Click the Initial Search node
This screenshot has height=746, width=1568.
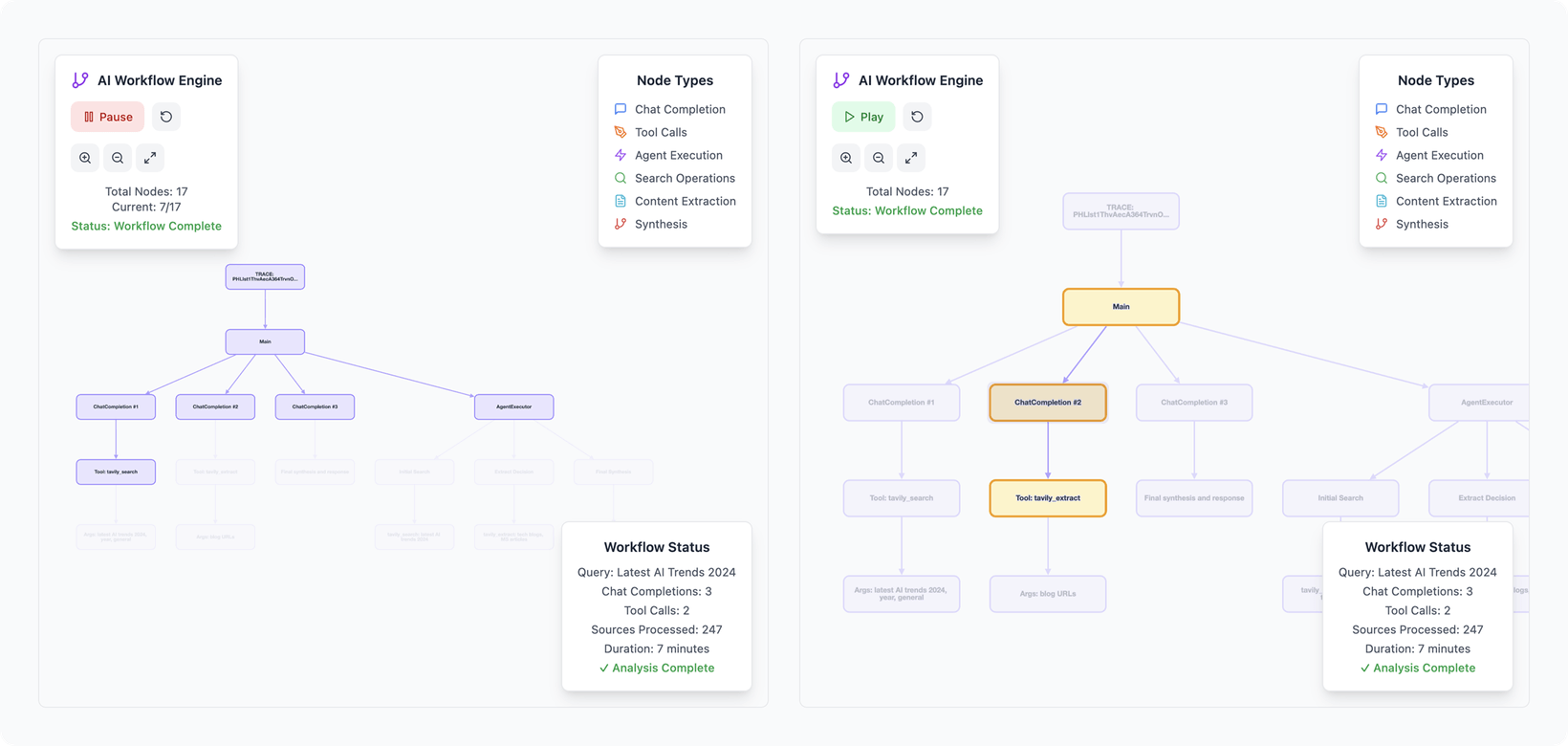click(x=1339, y=498)
